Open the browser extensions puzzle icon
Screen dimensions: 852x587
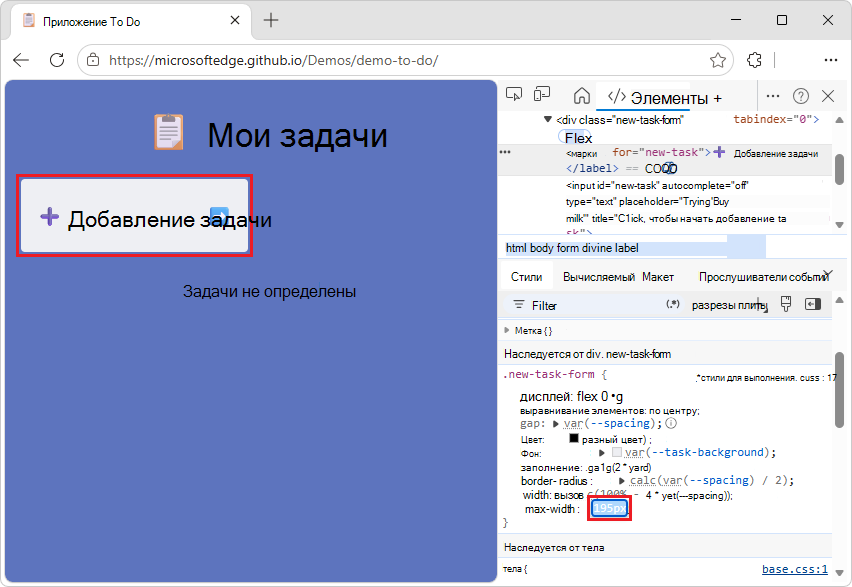pyautogui.click(x=754, y=60)
